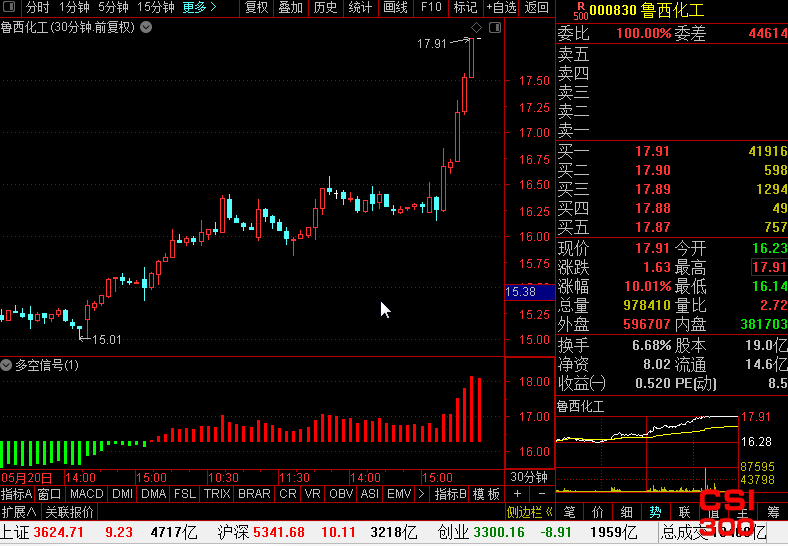Screen dimensions: 788x546
Task: Click the 买三 price 17.89
Action: coord(652,189)
